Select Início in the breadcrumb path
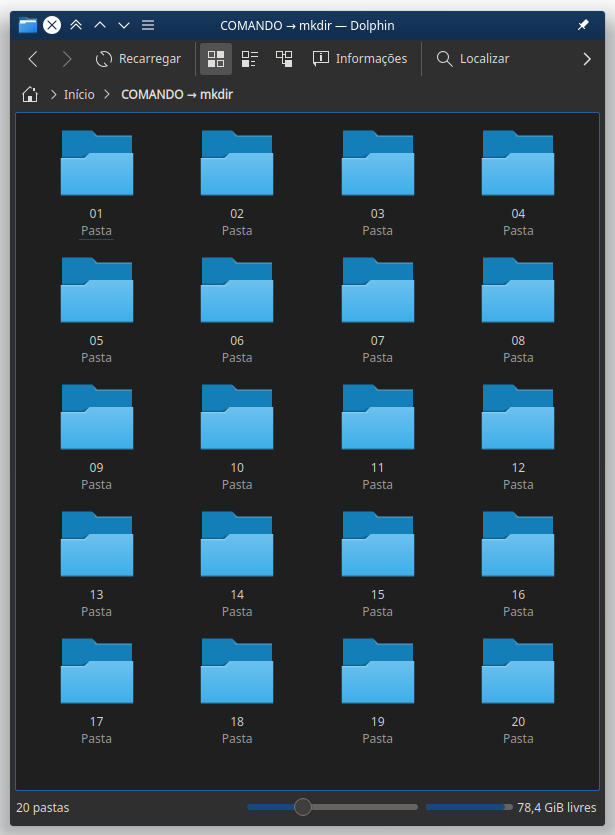Viewport: 615px width, 835px height. [x=79, y=95]
